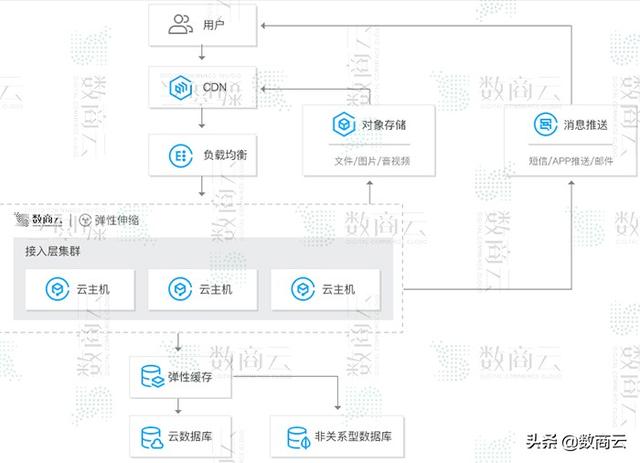Click the CDN label text
640x463 pixels.
215,87
